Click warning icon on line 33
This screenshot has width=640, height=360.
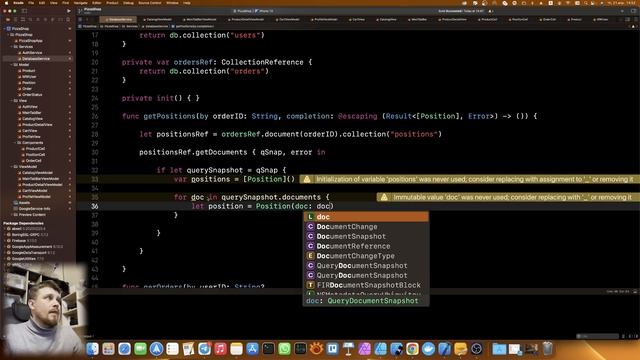307,179
